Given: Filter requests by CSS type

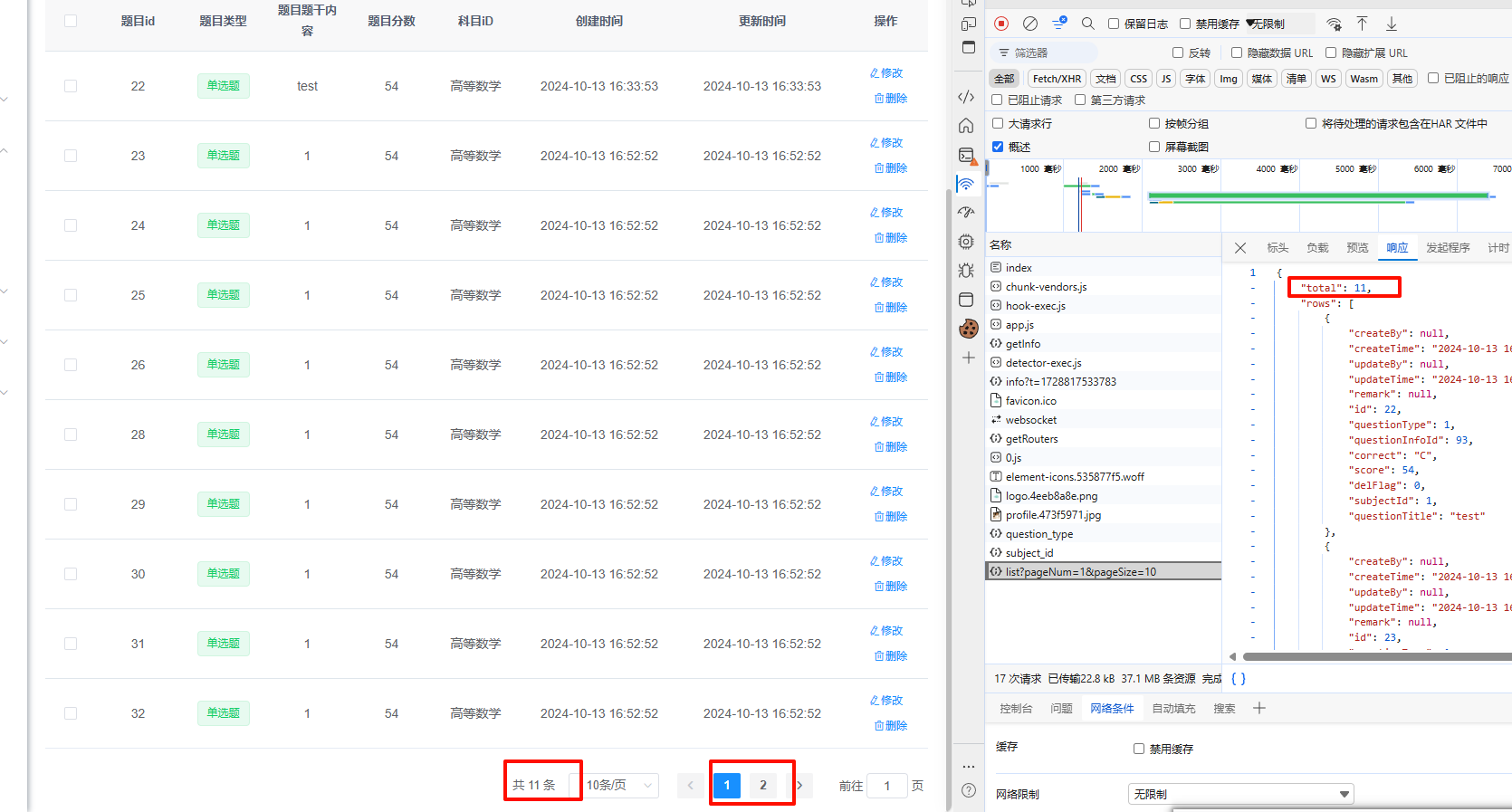Looking at the screenshot, I should click(1138, 79).
